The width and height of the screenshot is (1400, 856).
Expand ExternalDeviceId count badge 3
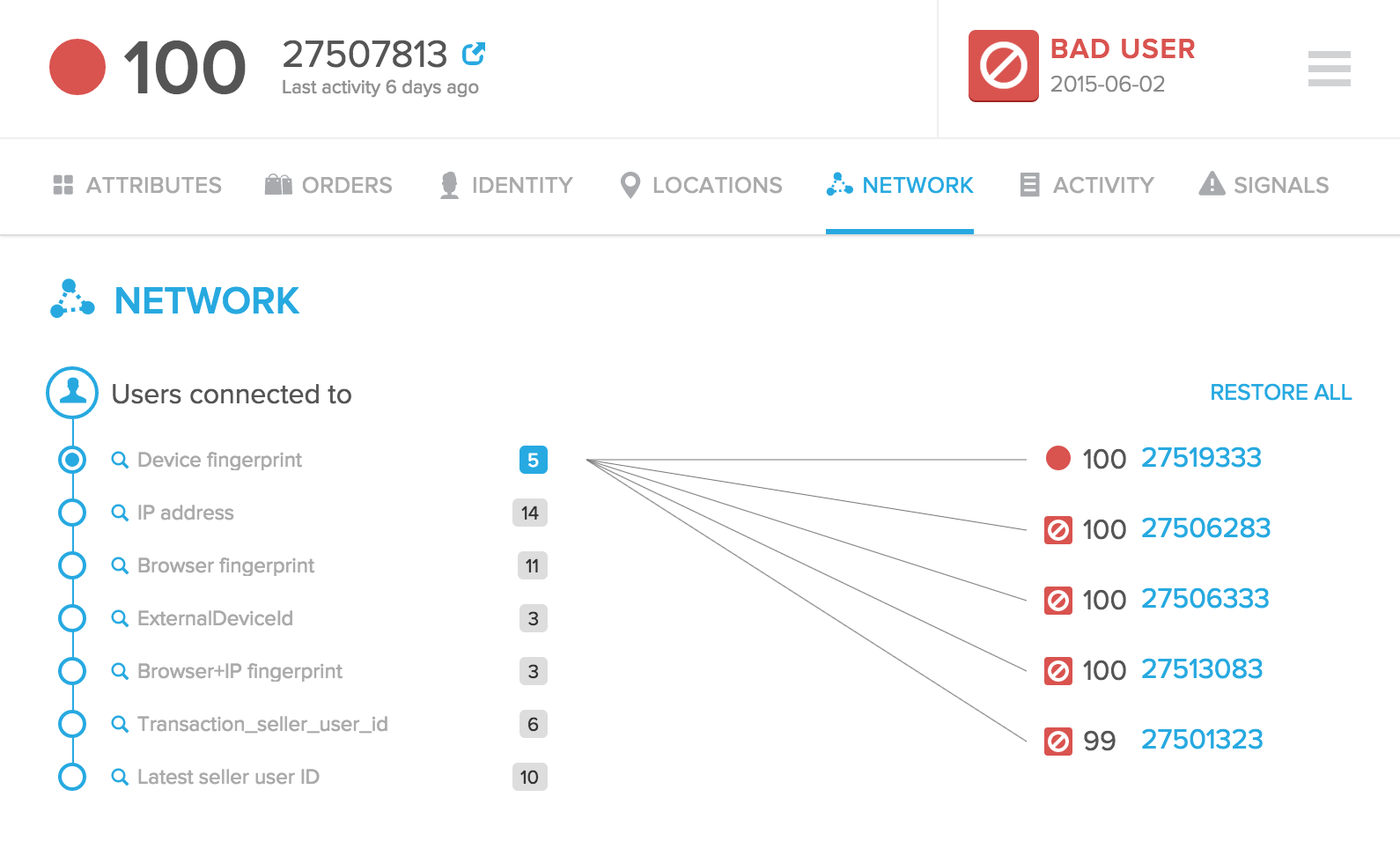(x=533, y=618)
